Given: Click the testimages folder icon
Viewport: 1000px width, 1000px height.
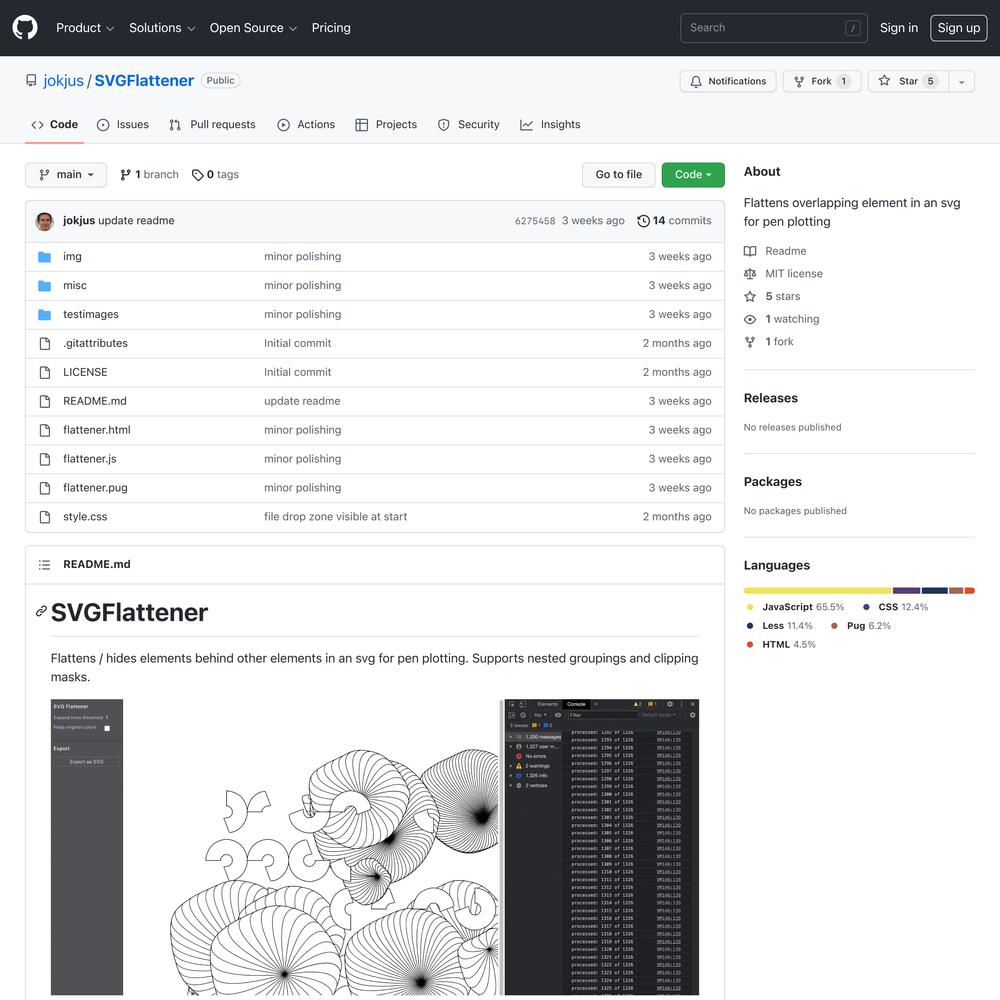Looking at the screenshot, I should coord(45,314).
